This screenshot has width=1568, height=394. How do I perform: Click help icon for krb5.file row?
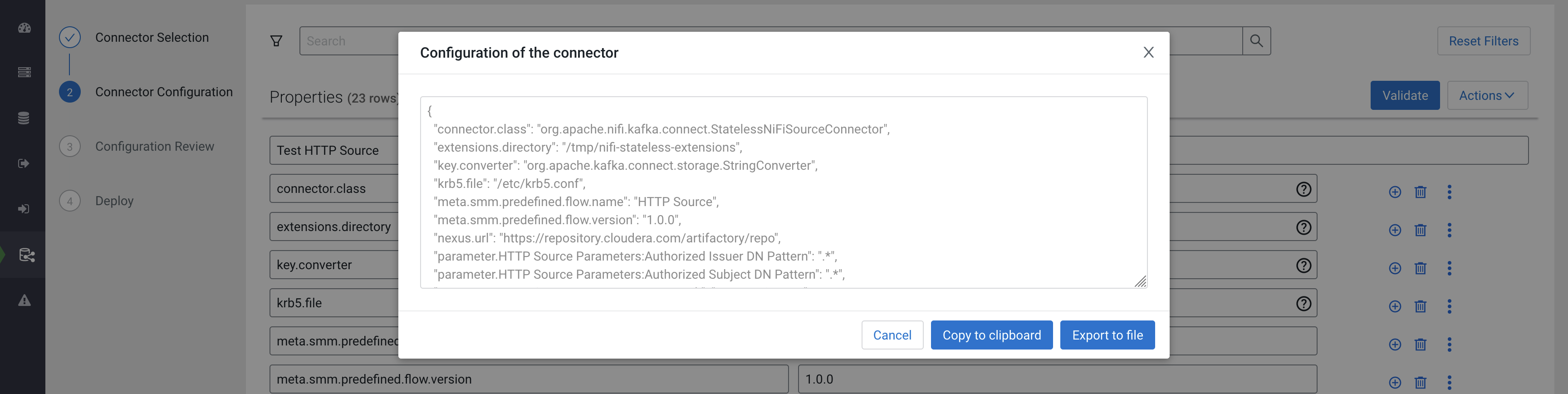[1303, 303]
